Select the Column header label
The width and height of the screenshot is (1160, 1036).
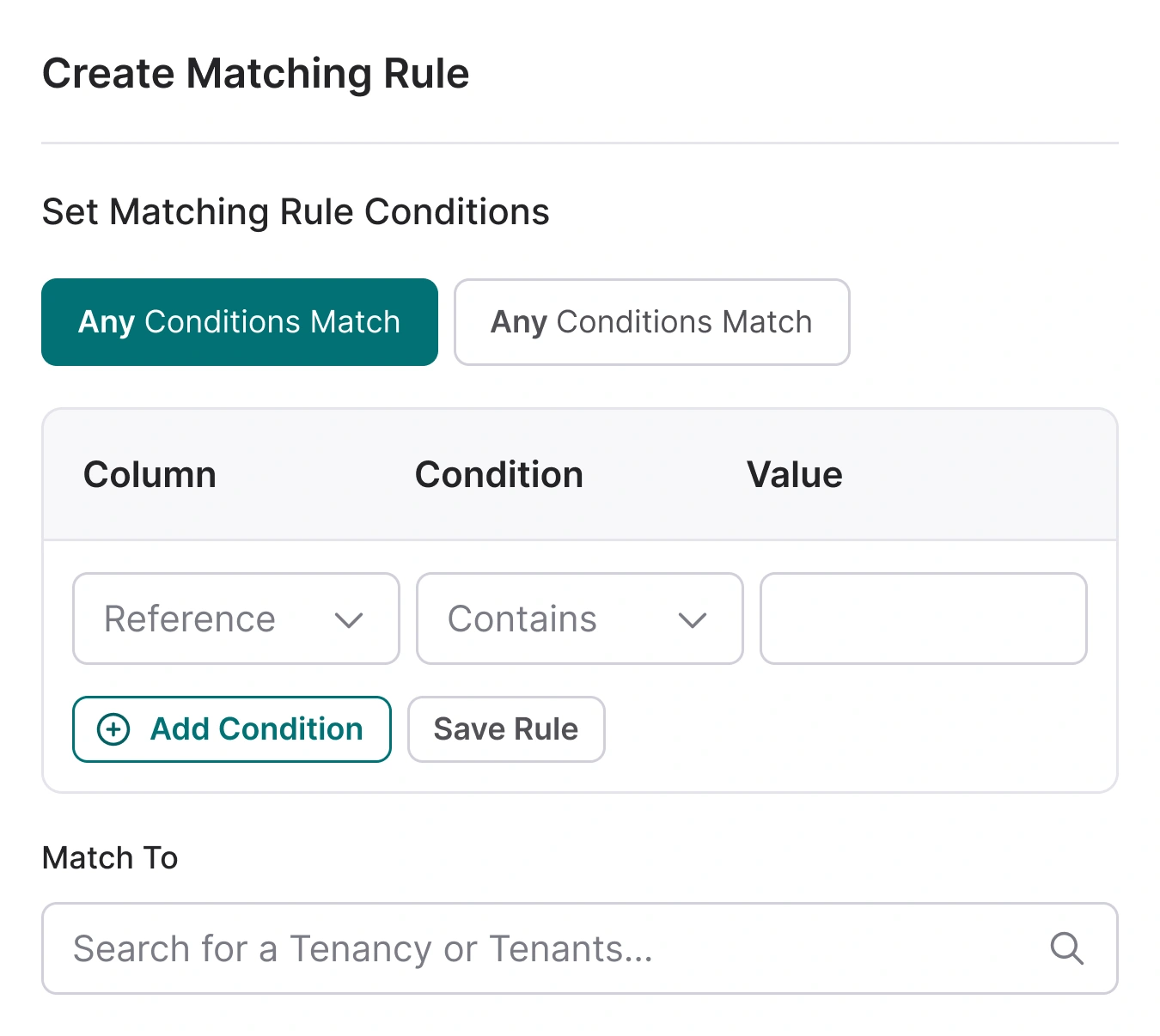(150, 474)
